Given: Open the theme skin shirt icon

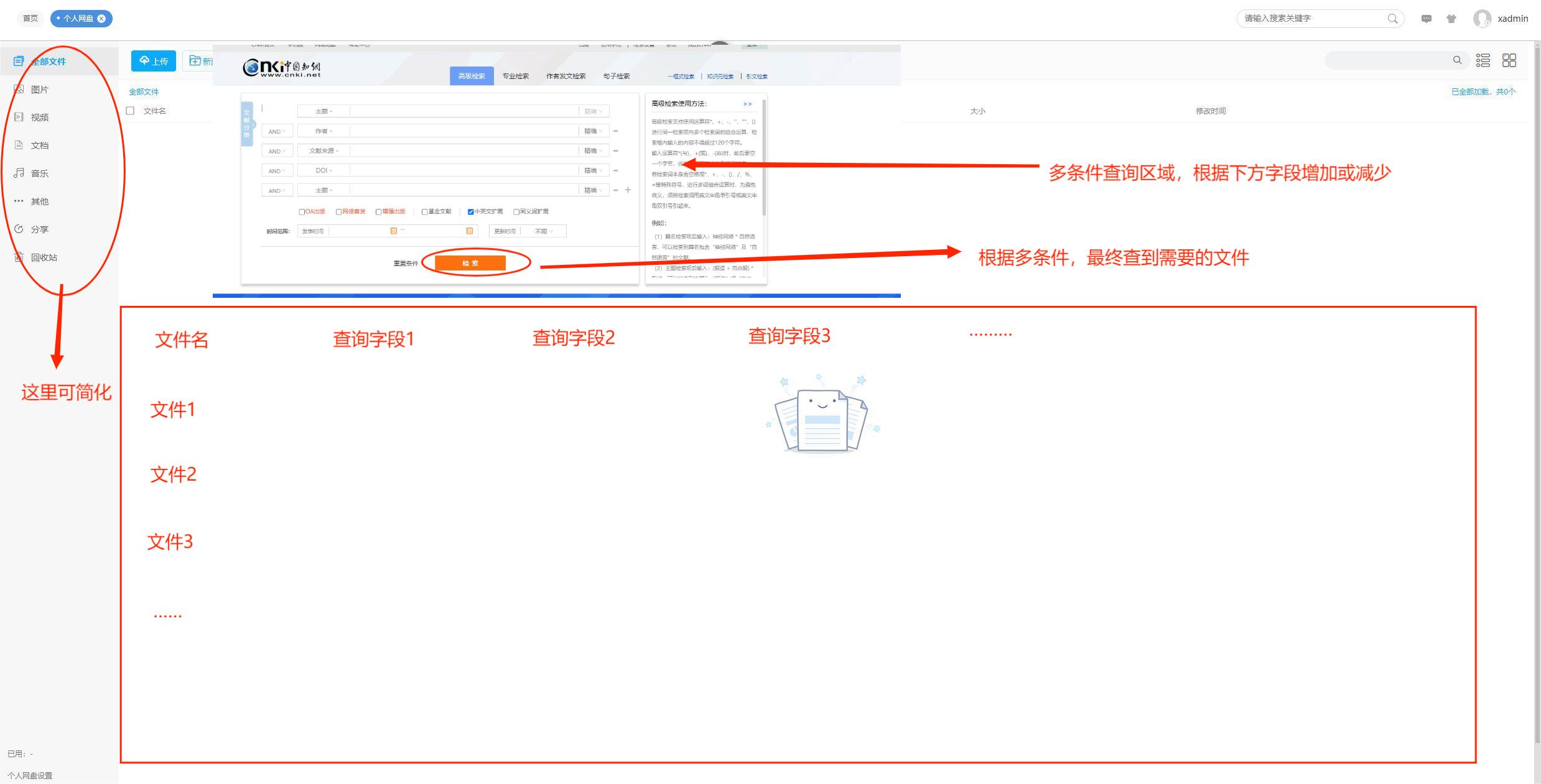Looking at the screenshot, I should (1451, 19).
